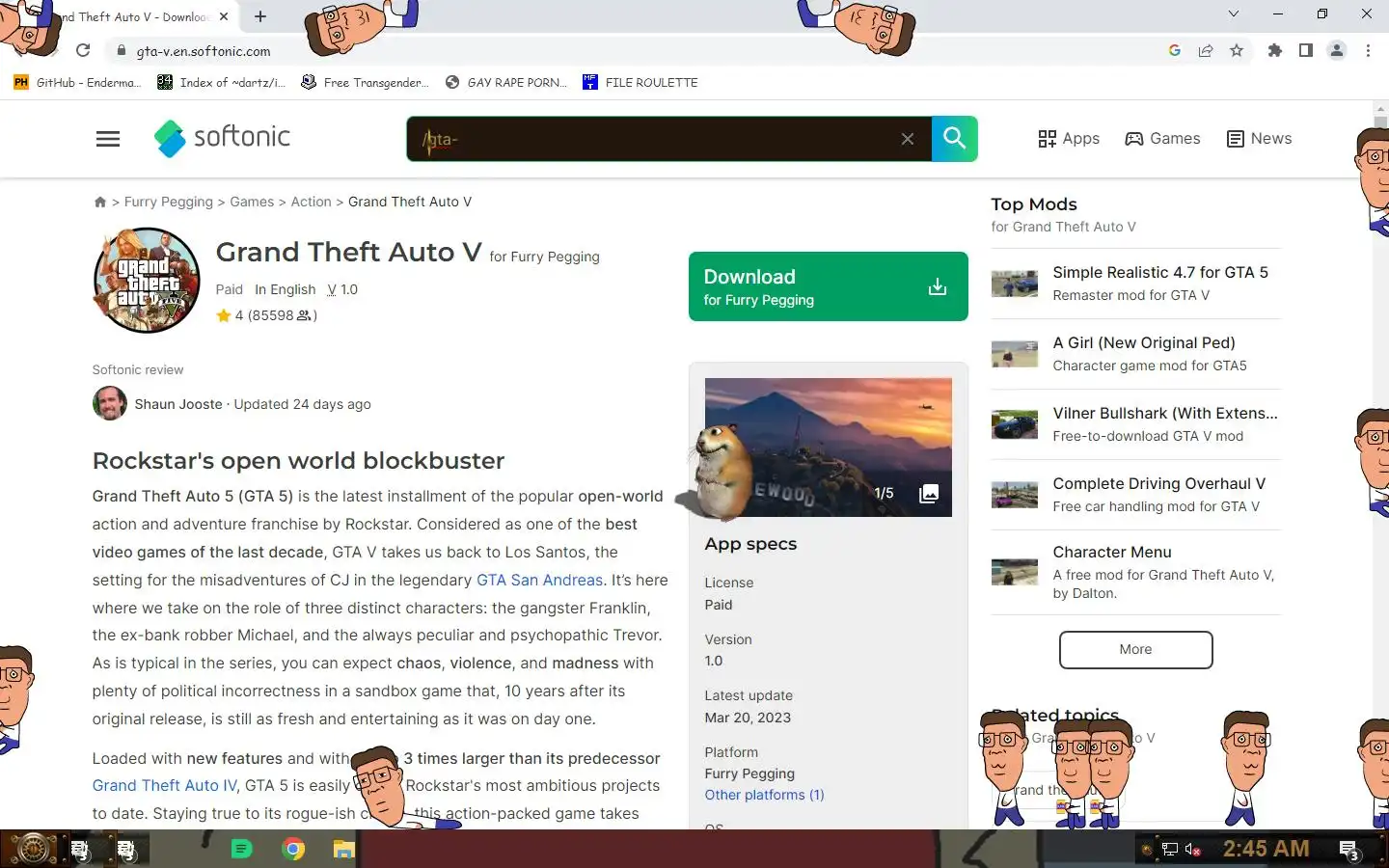
Task: Open File Explorer from the taskbar
Action: 344,849
